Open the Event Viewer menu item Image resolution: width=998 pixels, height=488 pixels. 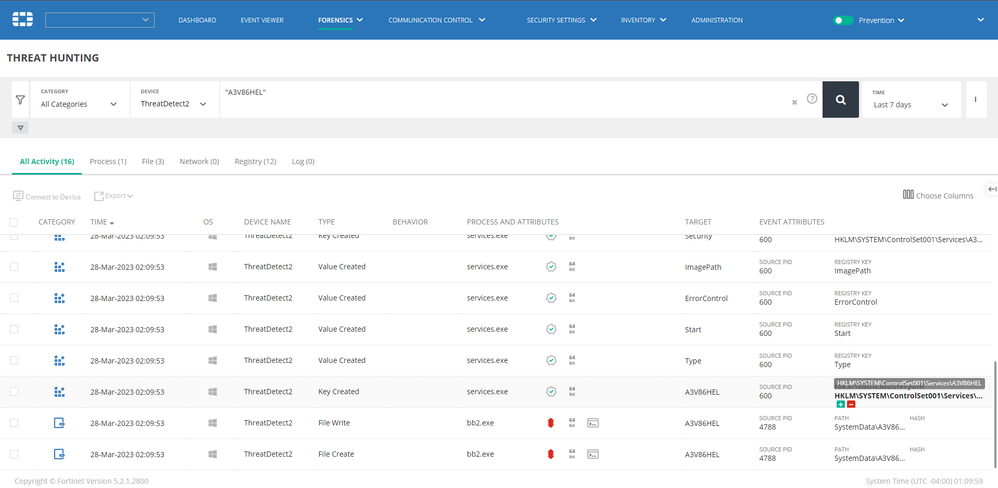(x=262, y=20)
